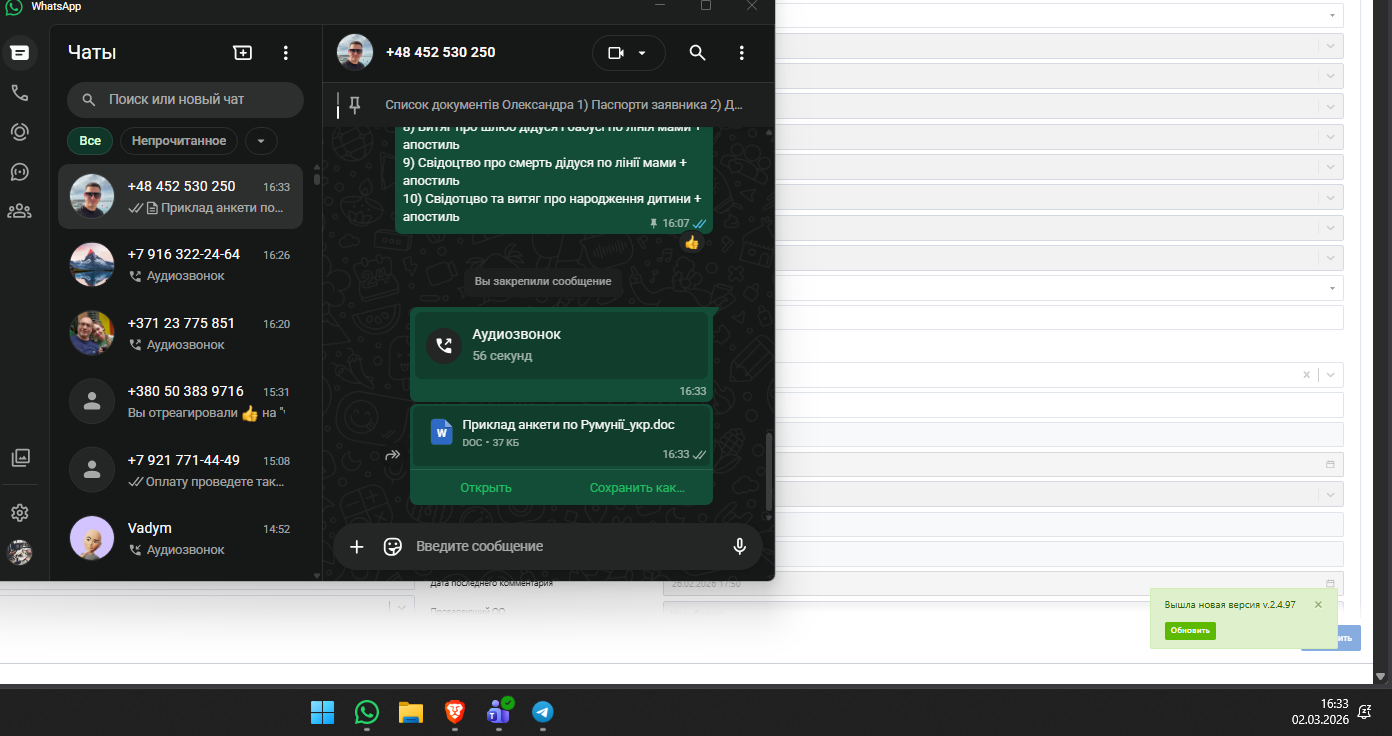Open the Calls tab in WhatsApp sidebar
The width and height of the screenshot is (1392, 736).
coord(19,93)
